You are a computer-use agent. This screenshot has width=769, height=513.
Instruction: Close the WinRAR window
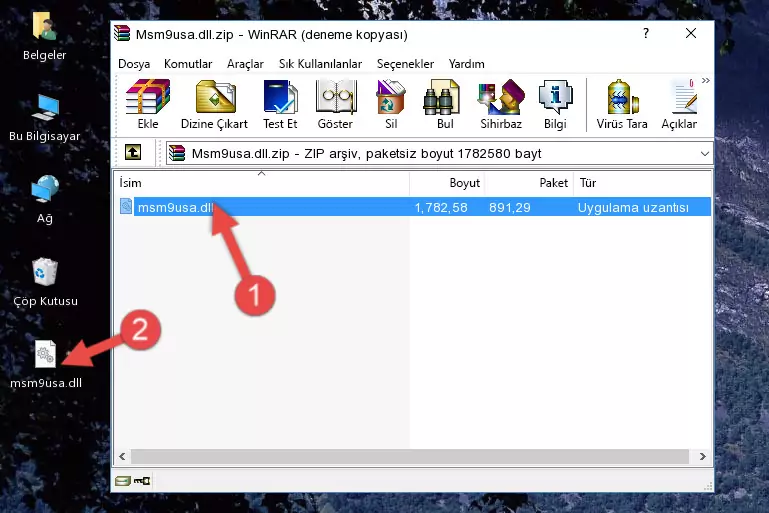[x=691, y=33]
